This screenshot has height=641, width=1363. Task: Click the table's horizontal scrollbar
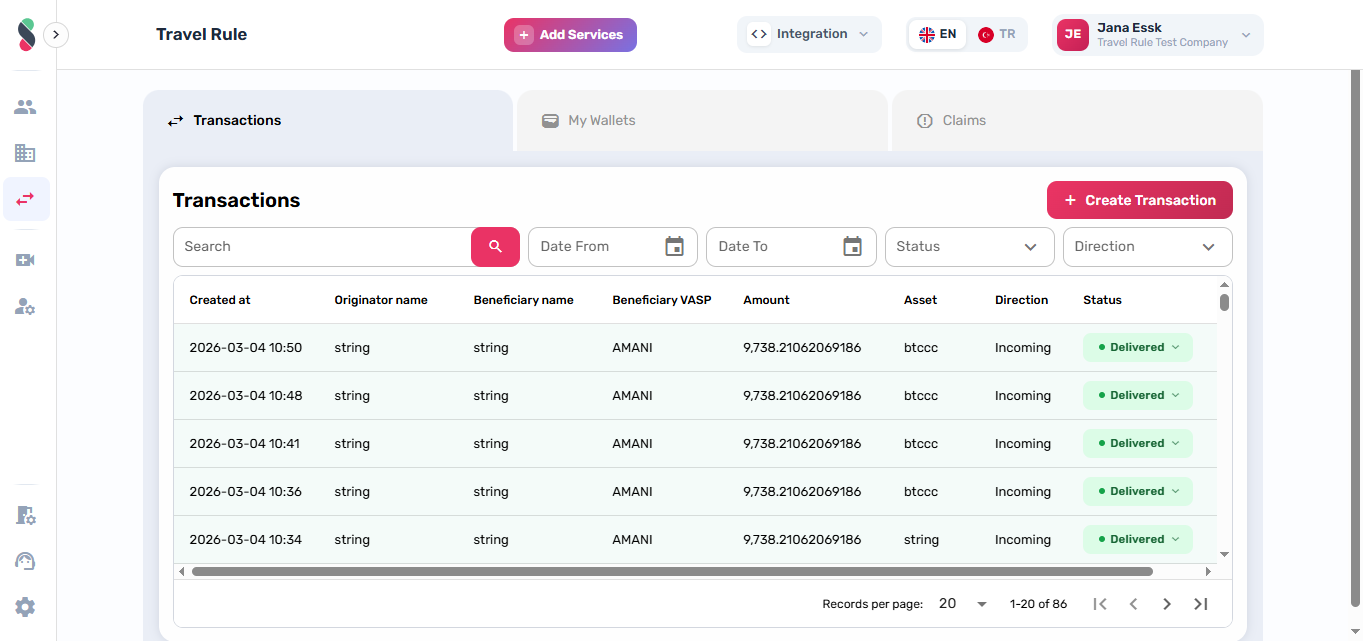pyautogui.click(x=672, y=572)
